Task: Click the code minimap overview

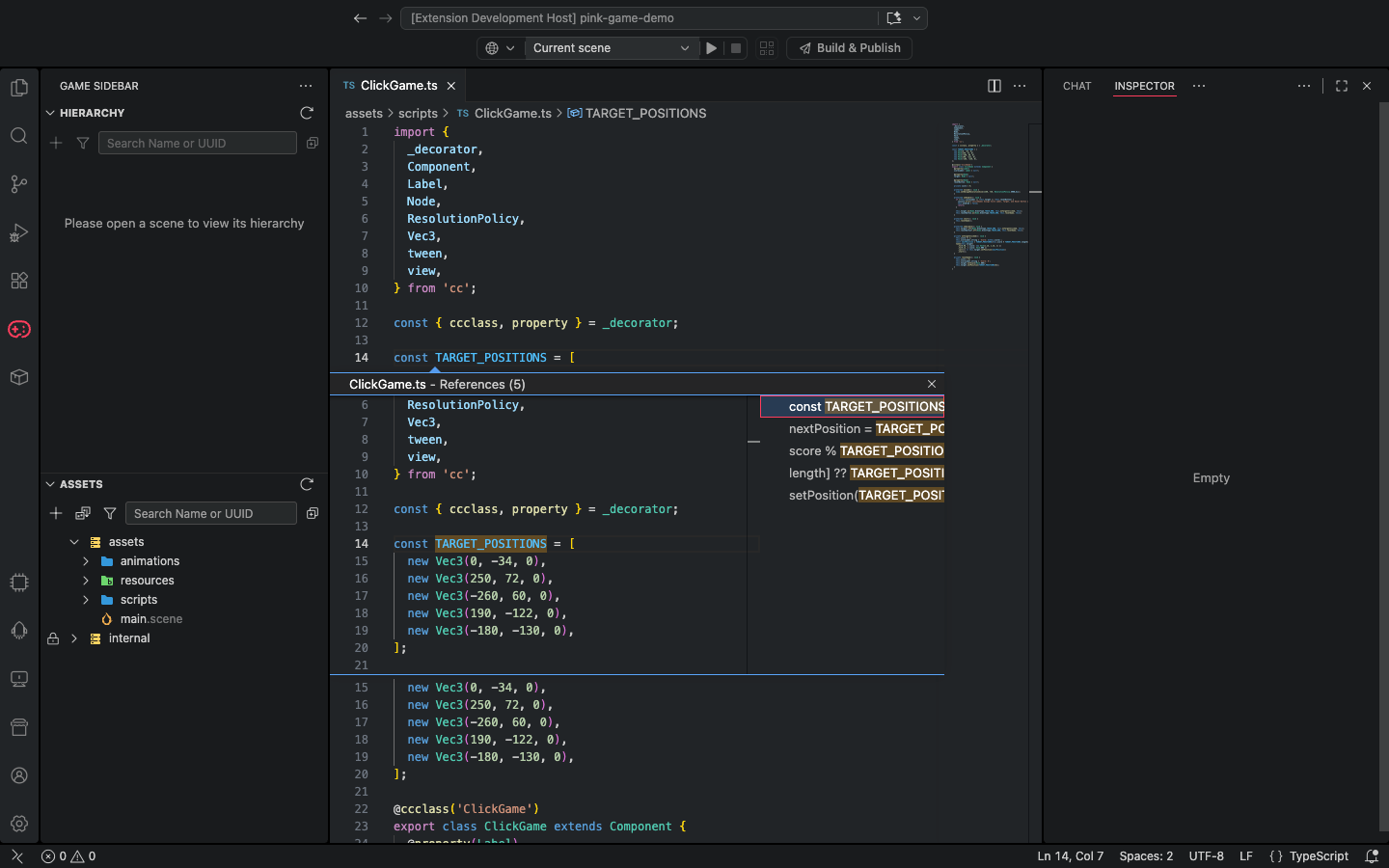Action: coord(989,196)
